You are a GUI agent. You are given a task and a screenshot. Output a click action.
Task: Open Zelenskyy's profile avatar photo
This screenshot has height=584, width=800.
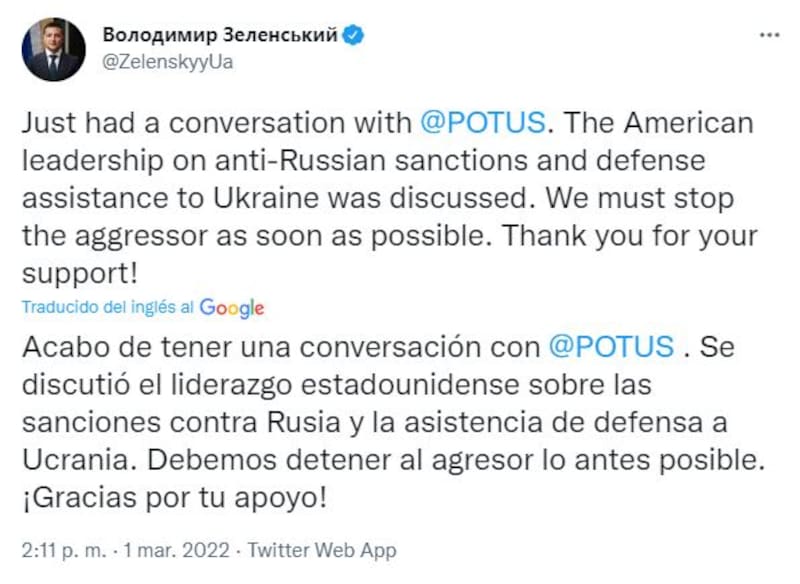54,49
